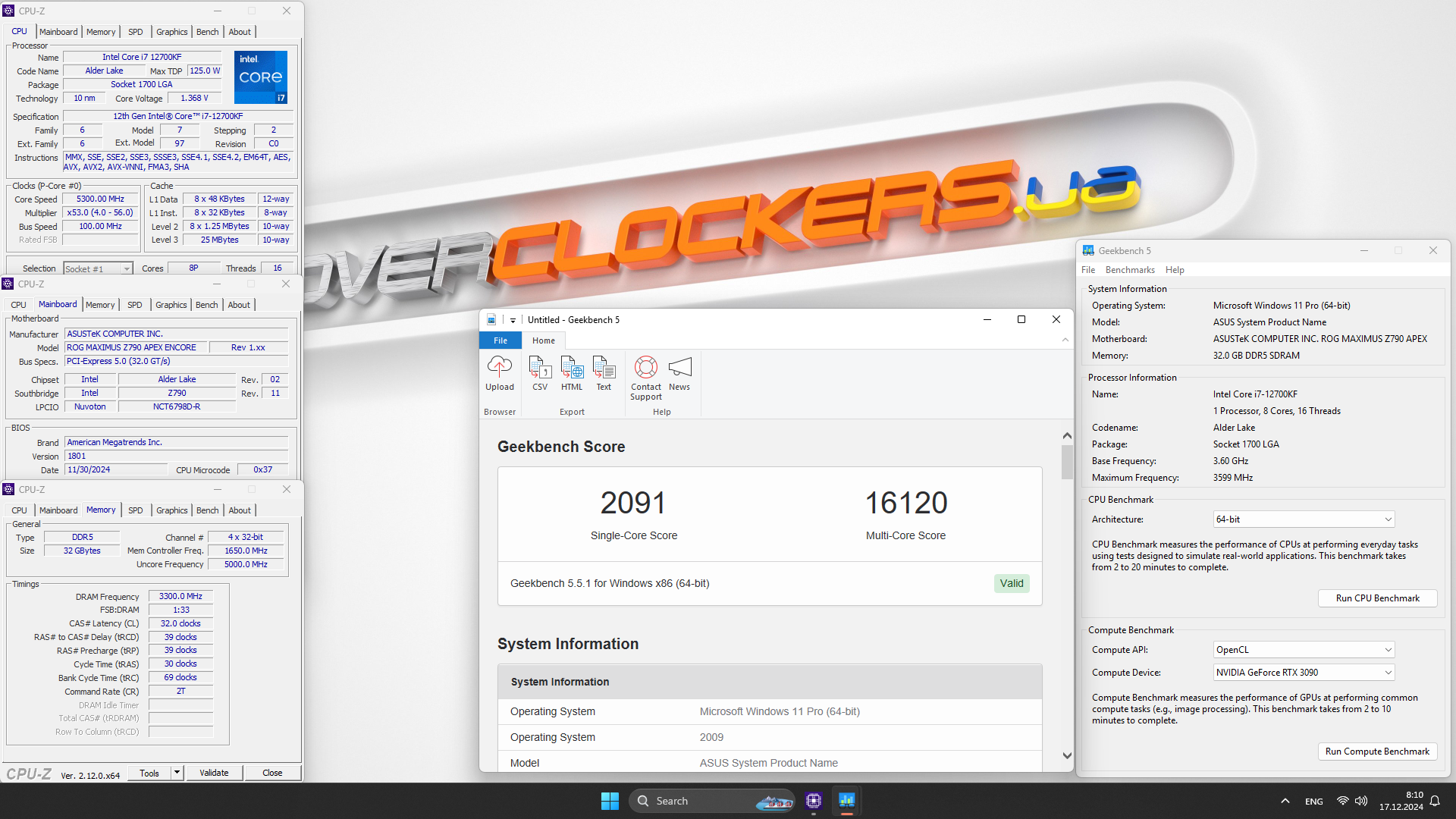
Task: Open Quick Access toolbar customize arrow
Action: 513,320
